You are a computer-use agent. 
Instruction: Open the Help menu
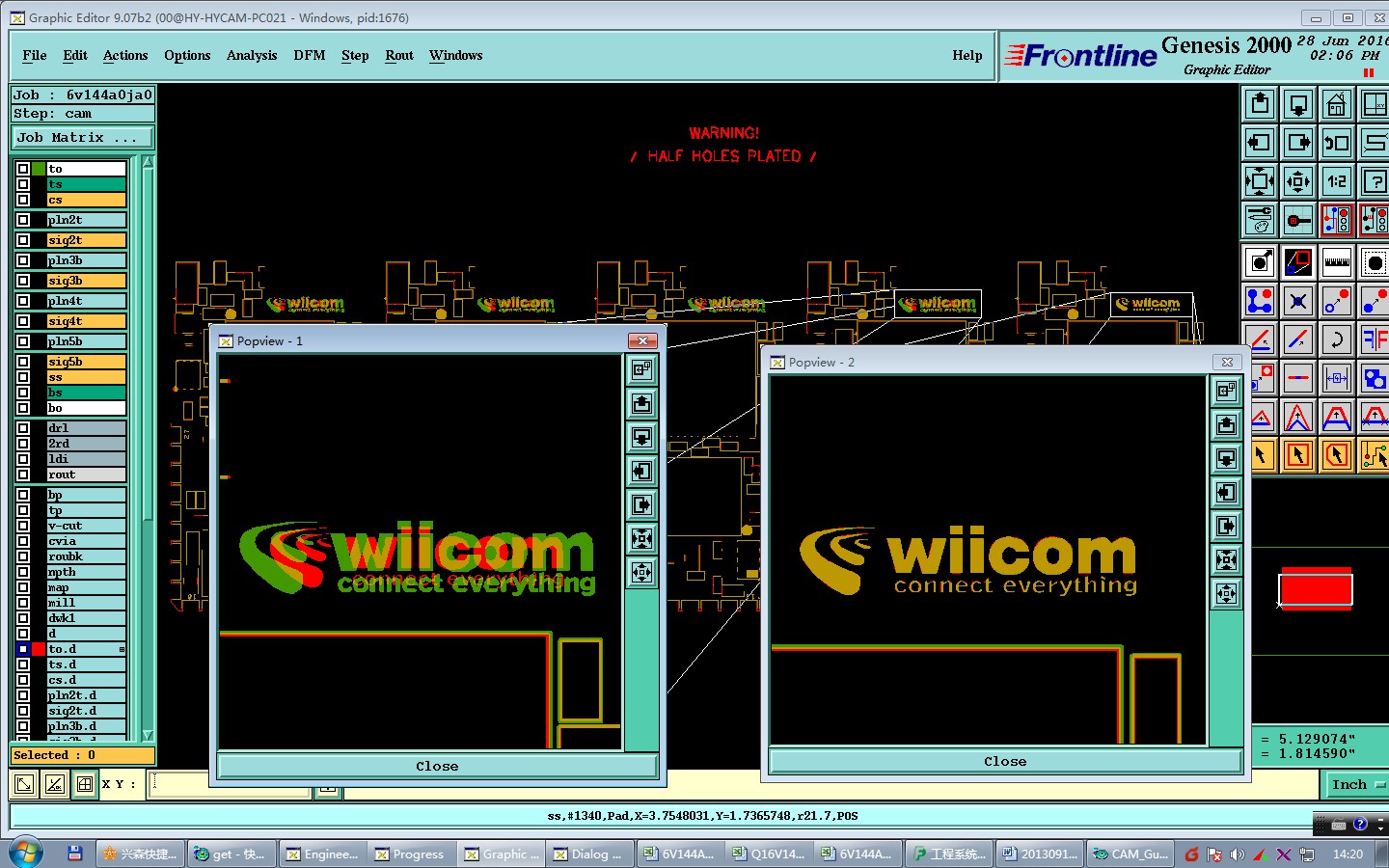(x=967, y=55)
